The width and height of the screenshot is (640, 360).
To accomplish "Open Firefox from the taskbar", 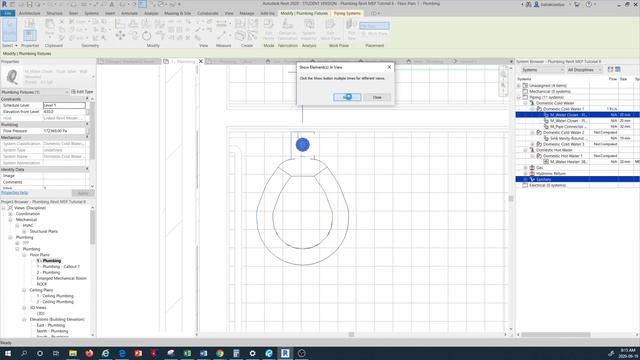I will pyautogui.click(x=89, y=353).
